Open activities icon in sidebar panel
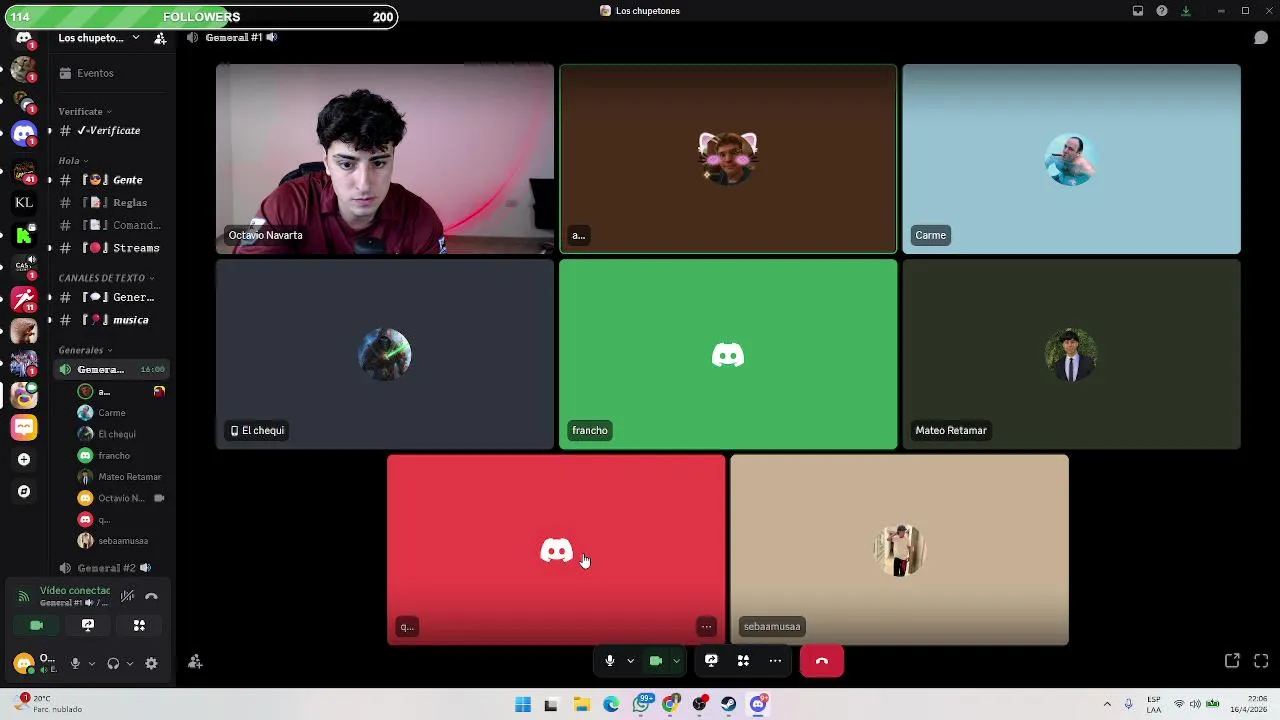Image resolution: width=1280 pixels, height=720 pixels. tap(139, 625)
